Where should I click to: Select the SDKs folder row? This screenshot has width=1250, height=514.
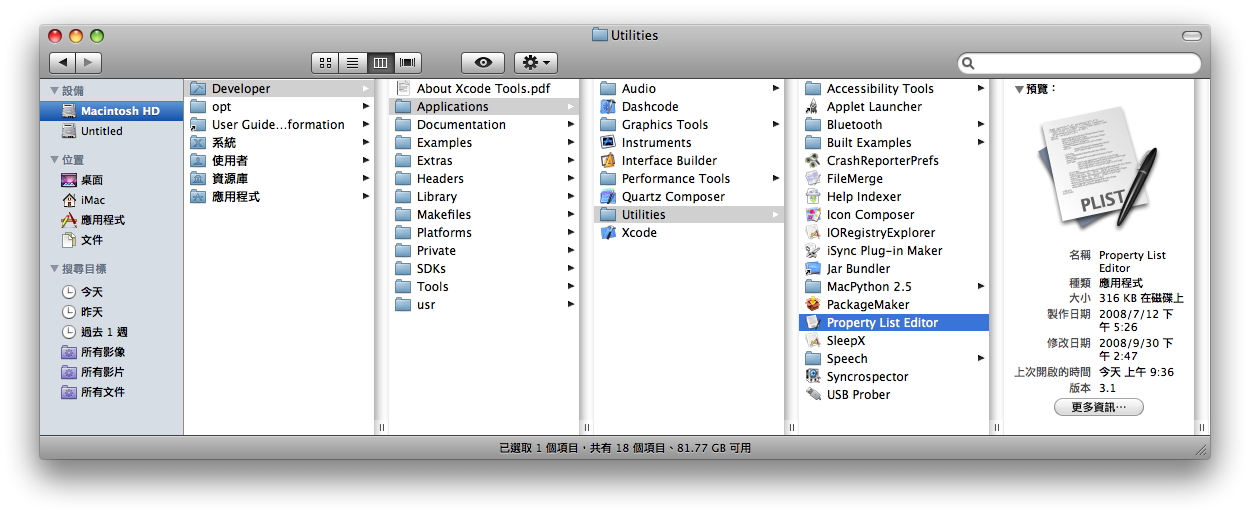coord(483,269)
